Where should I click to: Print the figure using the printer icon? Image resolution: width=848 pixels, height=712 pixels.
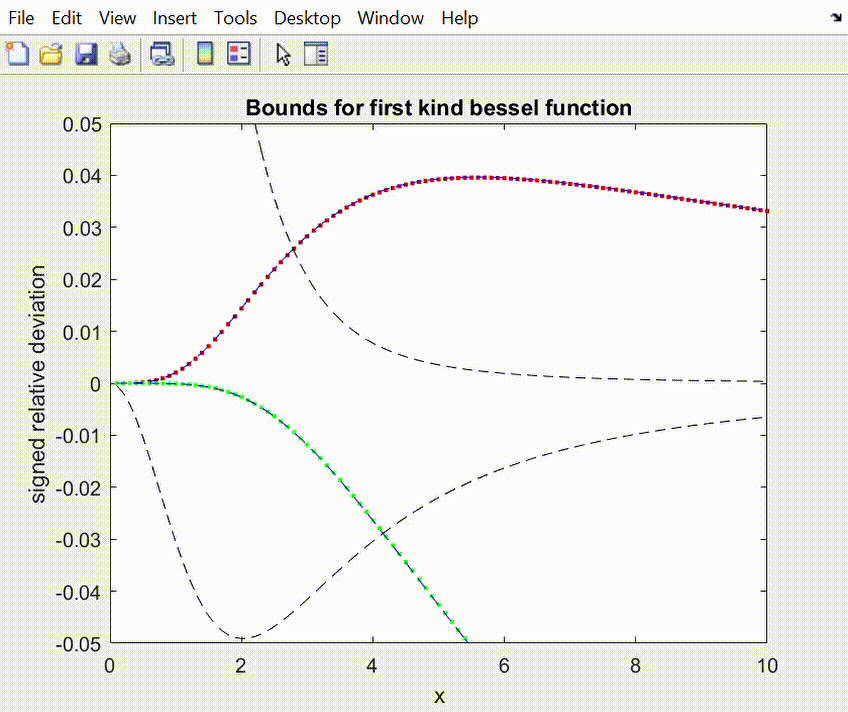[120, 54]
